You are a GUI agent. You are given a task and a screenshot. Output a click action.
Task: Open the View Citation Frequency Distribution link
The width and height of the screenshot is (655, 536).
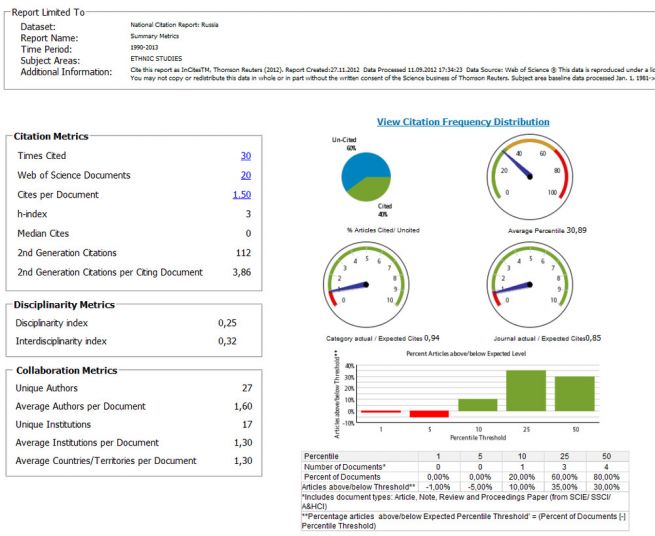pos(463,122)
